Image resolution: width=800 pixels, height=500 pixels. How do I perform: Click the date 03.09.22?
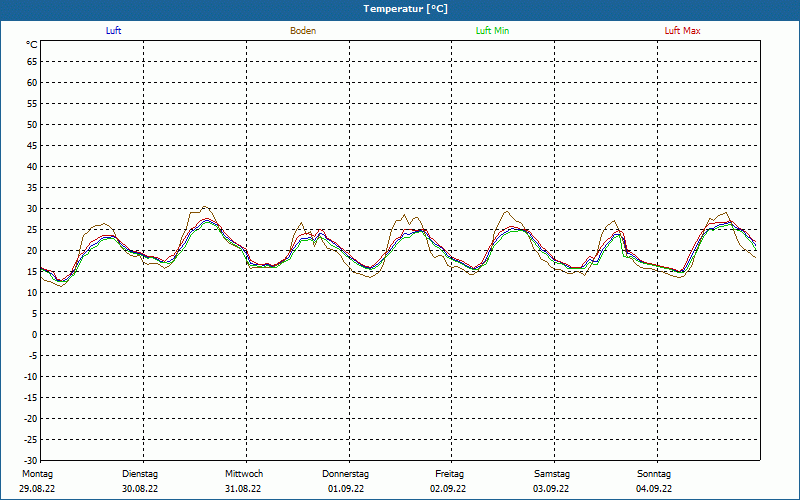551,489
